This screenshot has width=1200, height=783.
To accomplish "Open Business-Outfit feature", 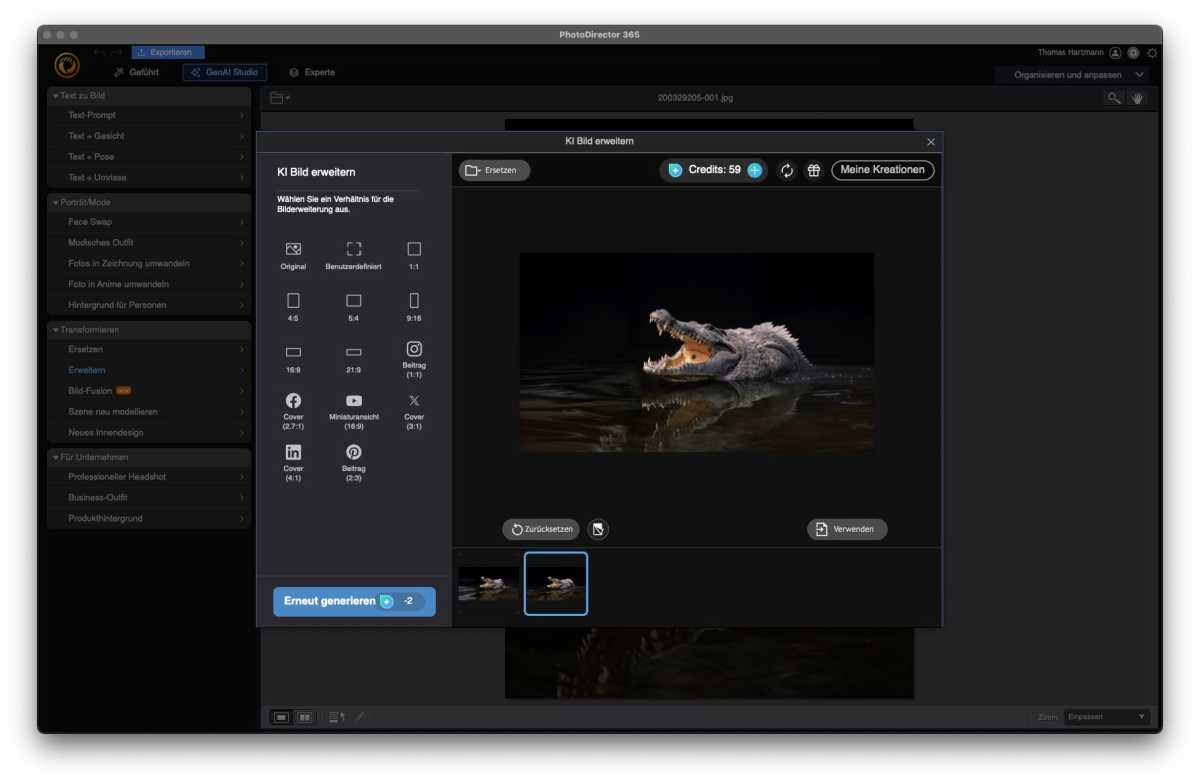I will pyautogui.click(x=149, y=498).
